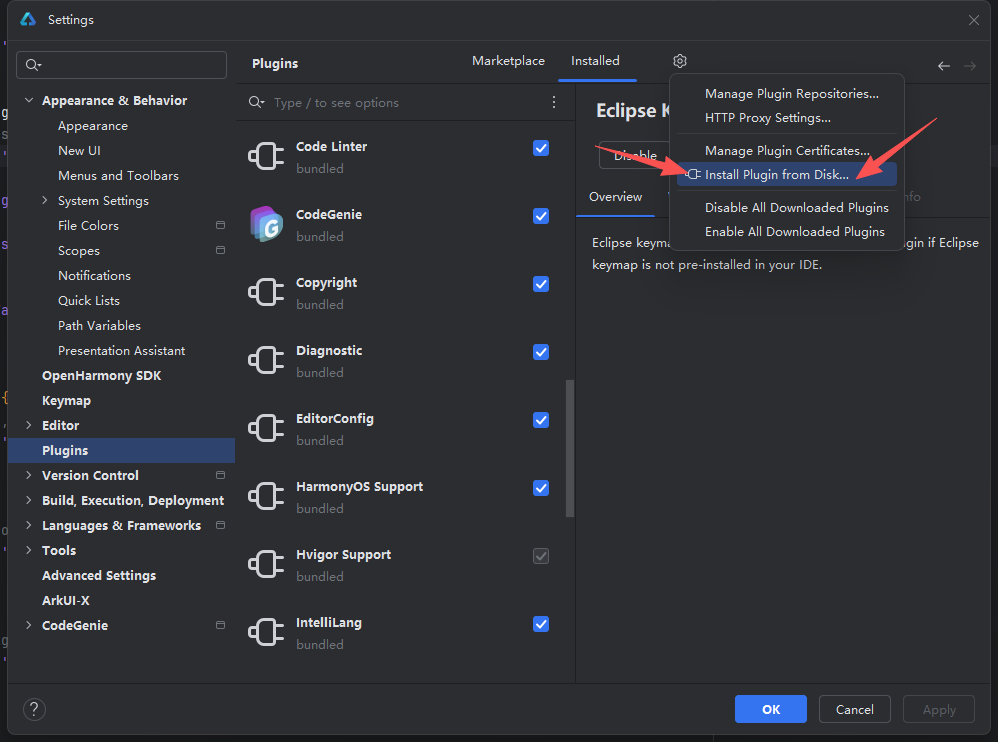Click the Disable plugin button
The width and height of the screenshot is (998, 742).
pos(635,155)
